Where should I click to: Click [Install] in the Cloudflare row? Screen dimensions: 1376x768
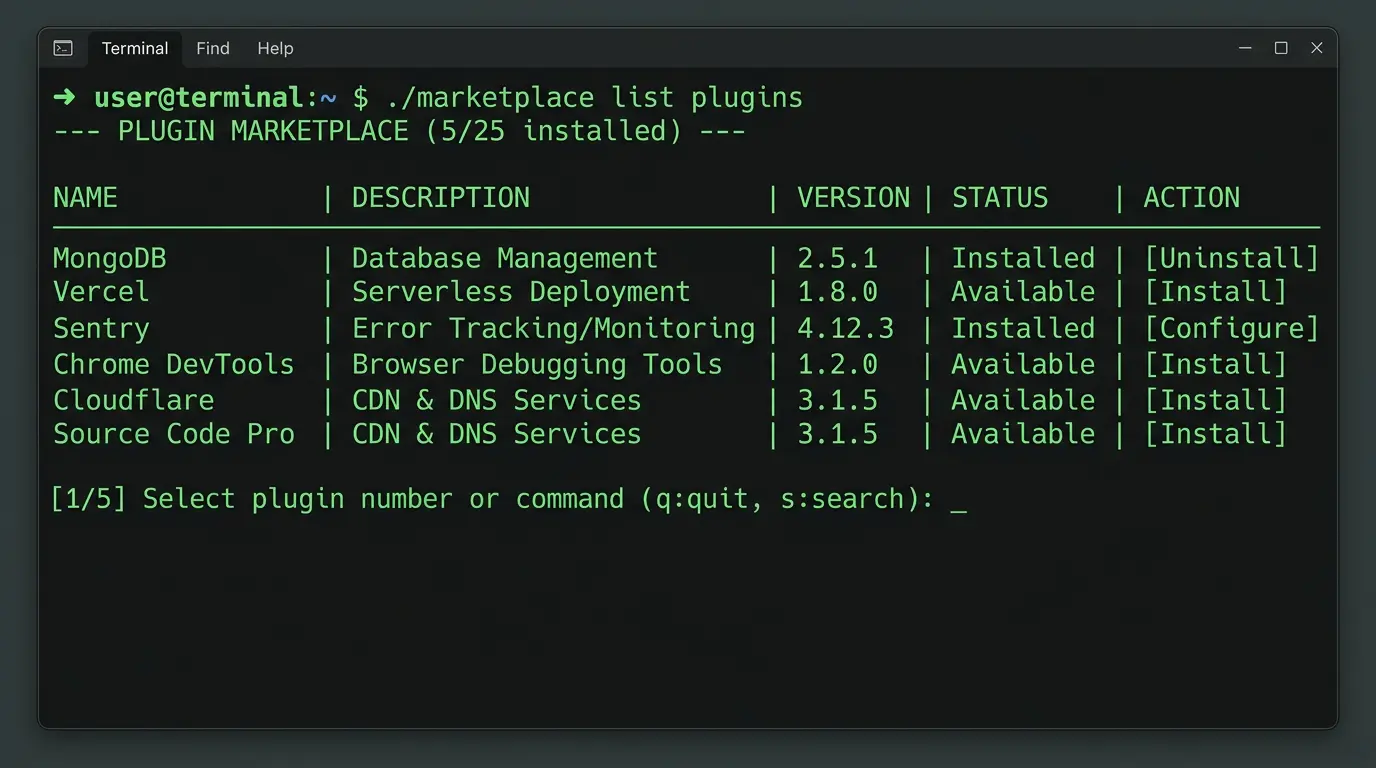(x=1215, y=400)
